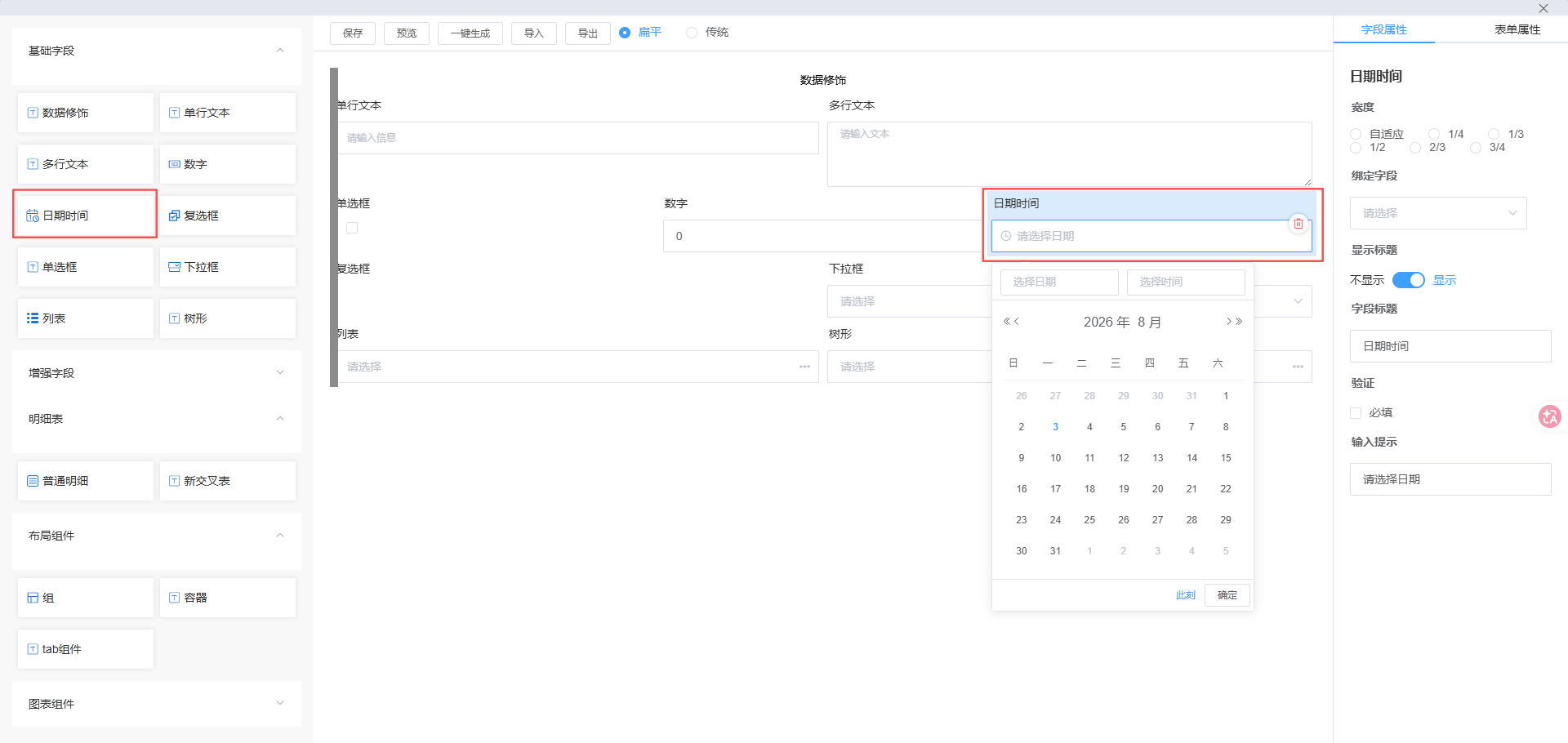The height and width of the screenshot is (743, 1568).
Task: Confirm date selection with 确定 button
Action: 1227,595
